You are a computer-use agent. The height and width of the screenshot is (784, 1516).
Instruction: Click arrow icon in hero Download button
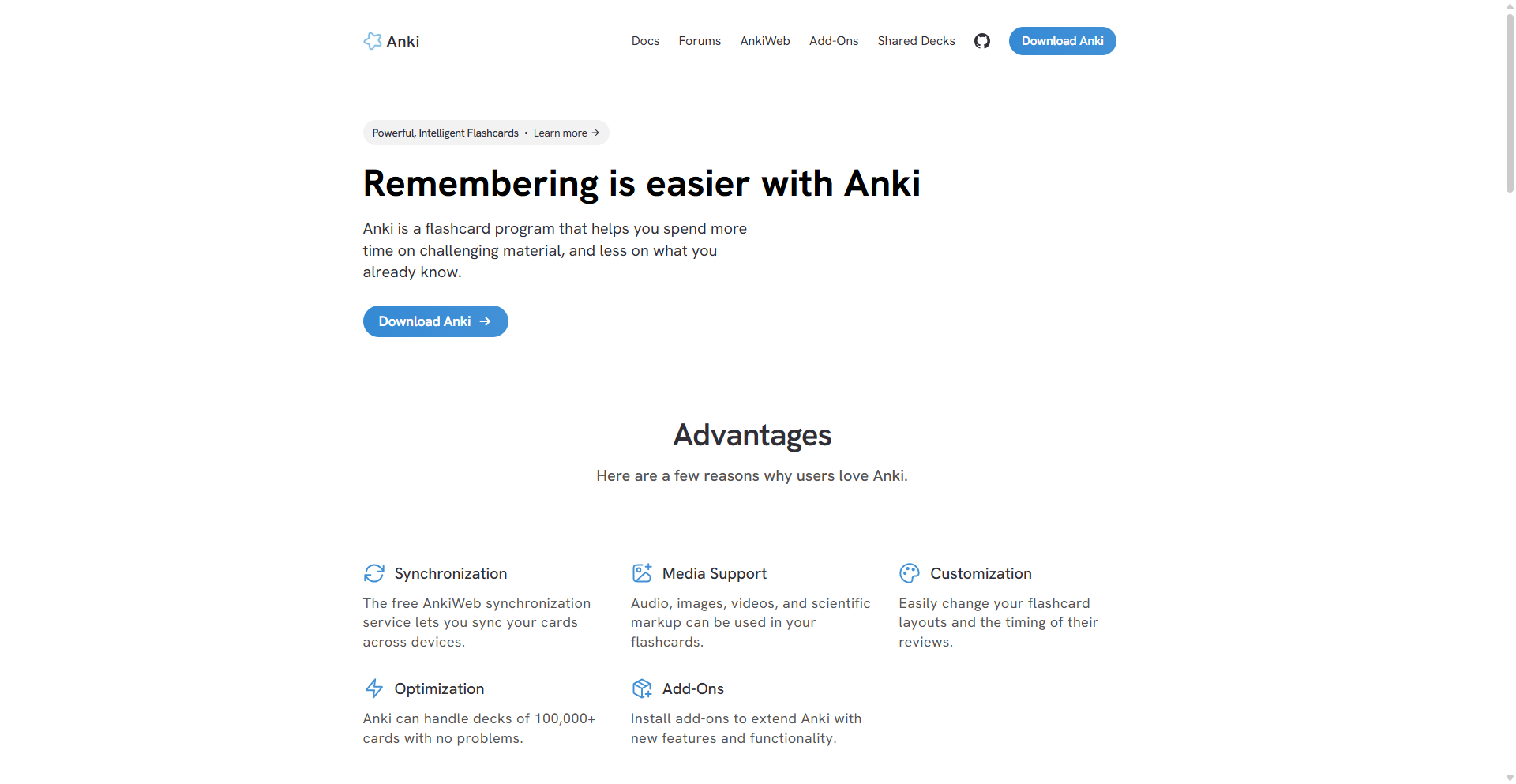coord(486,321)
